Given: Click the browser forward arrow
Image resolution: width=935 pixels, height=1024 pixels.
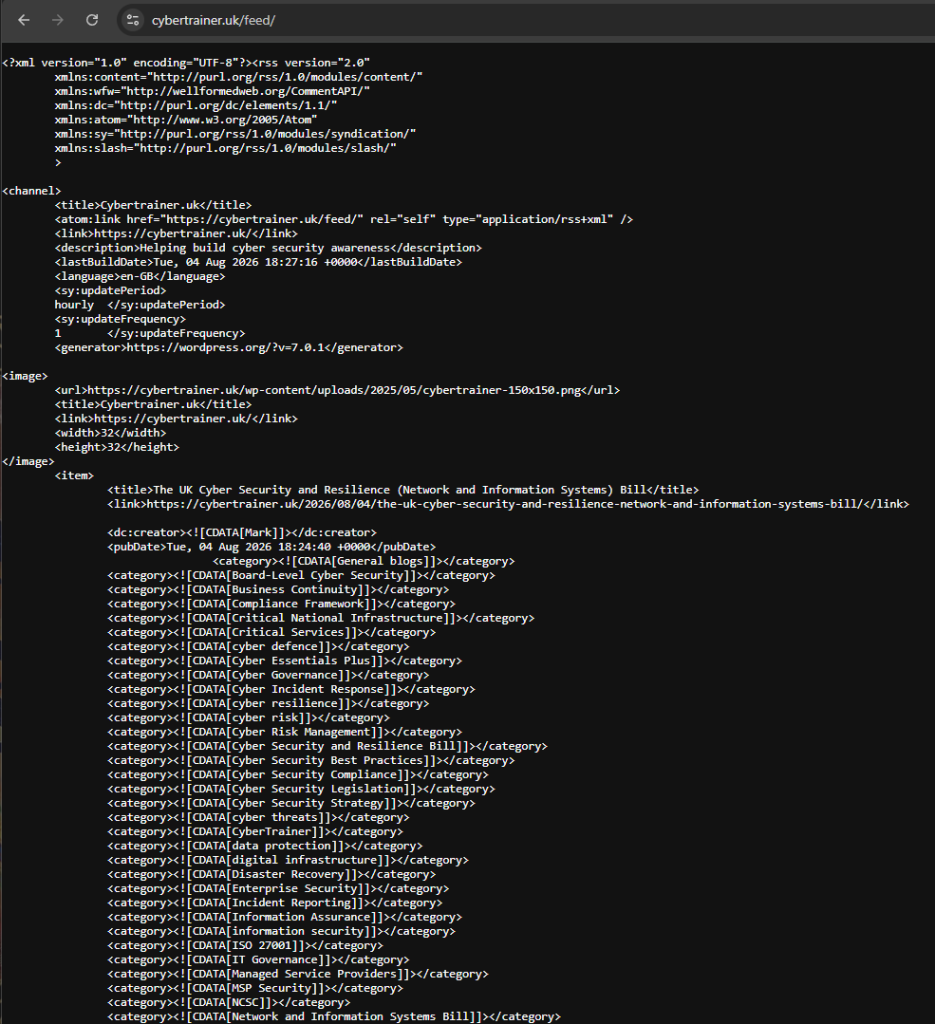Looking at the screenshot, I should [x=57, y=20].
